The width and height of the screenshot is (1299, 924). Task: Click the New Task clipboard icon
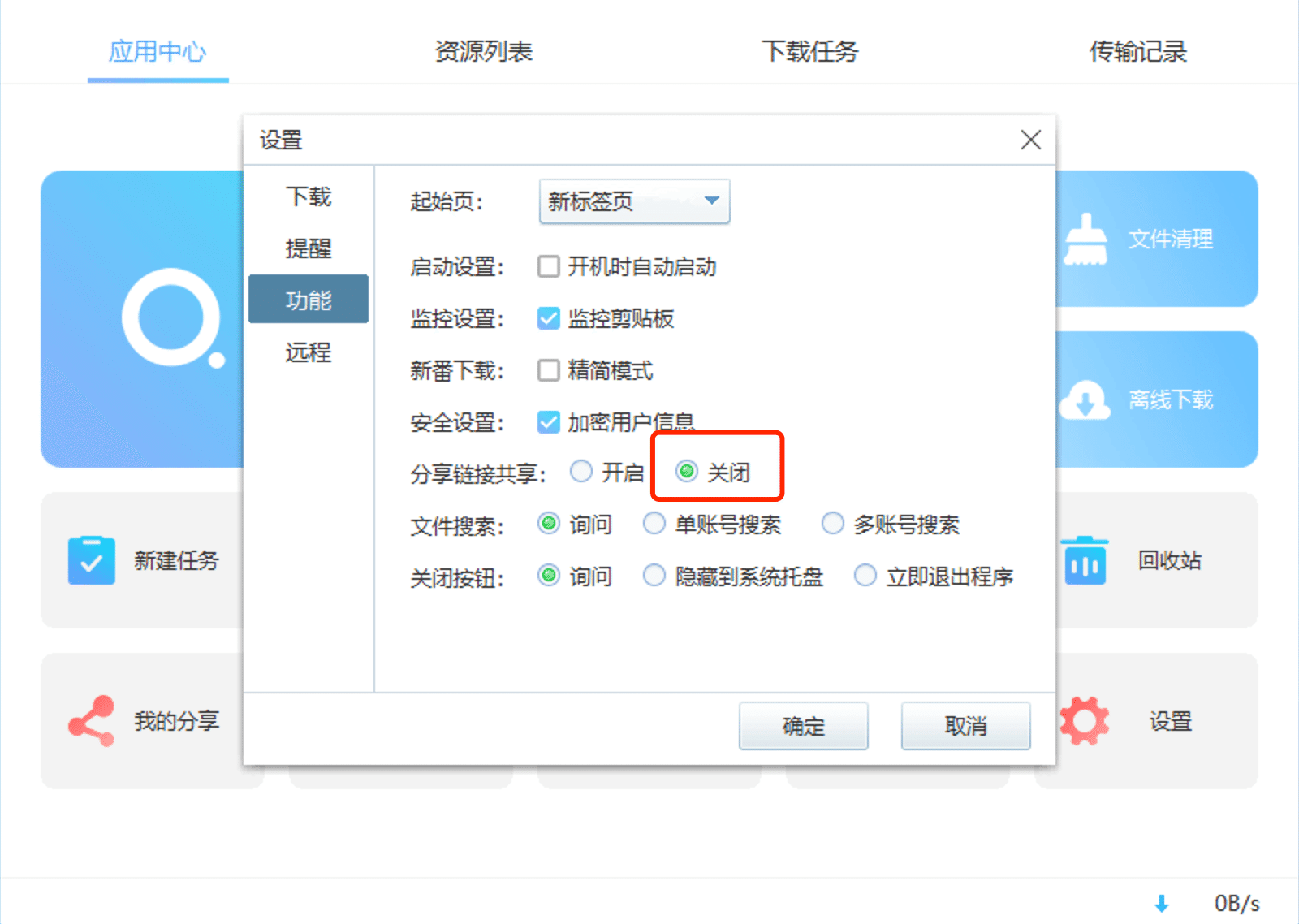pyautogui.click(x=91, y=560)
